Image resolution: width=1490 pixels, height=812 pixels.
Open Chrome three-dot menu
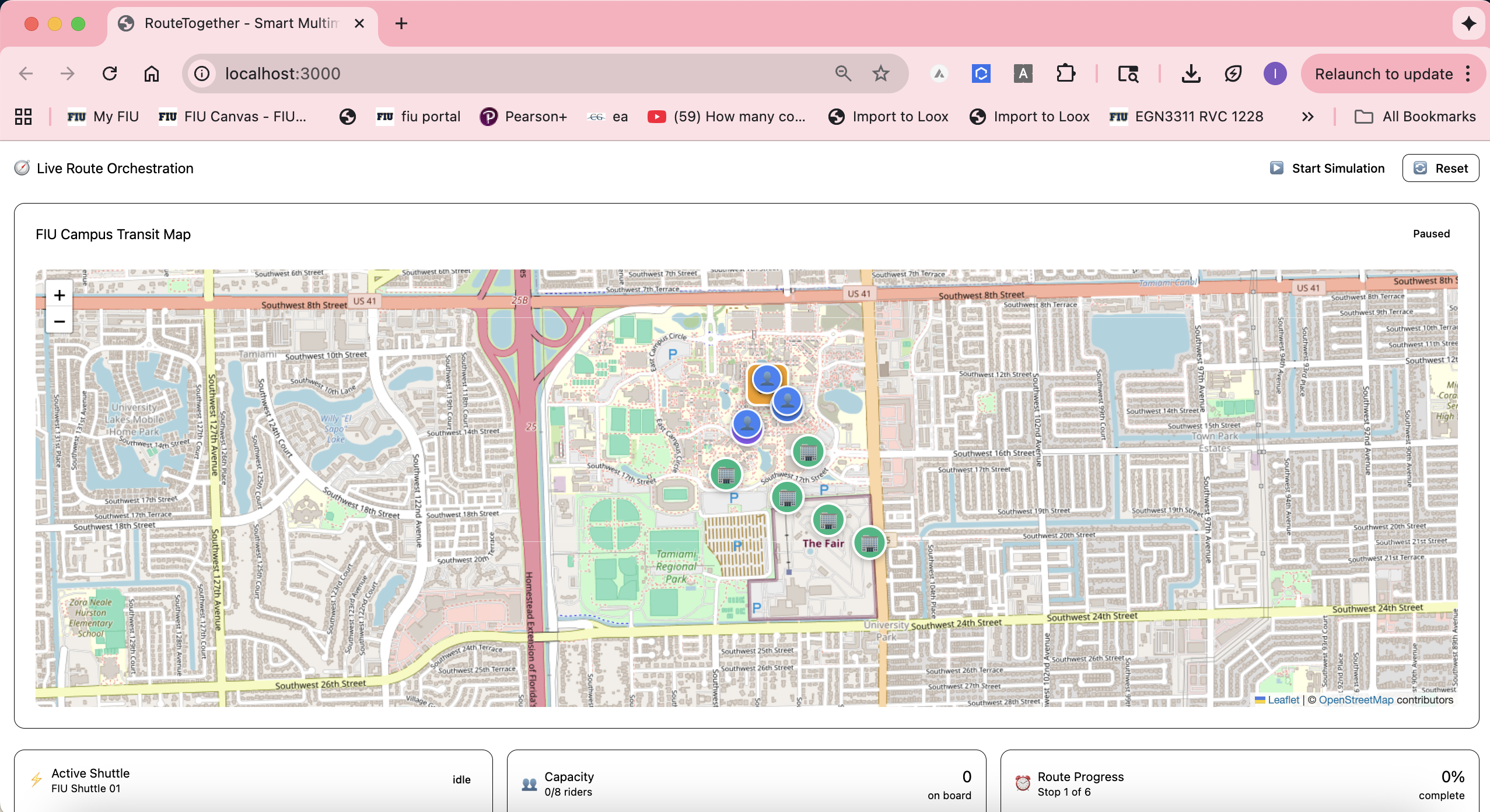coord(1468,73)
